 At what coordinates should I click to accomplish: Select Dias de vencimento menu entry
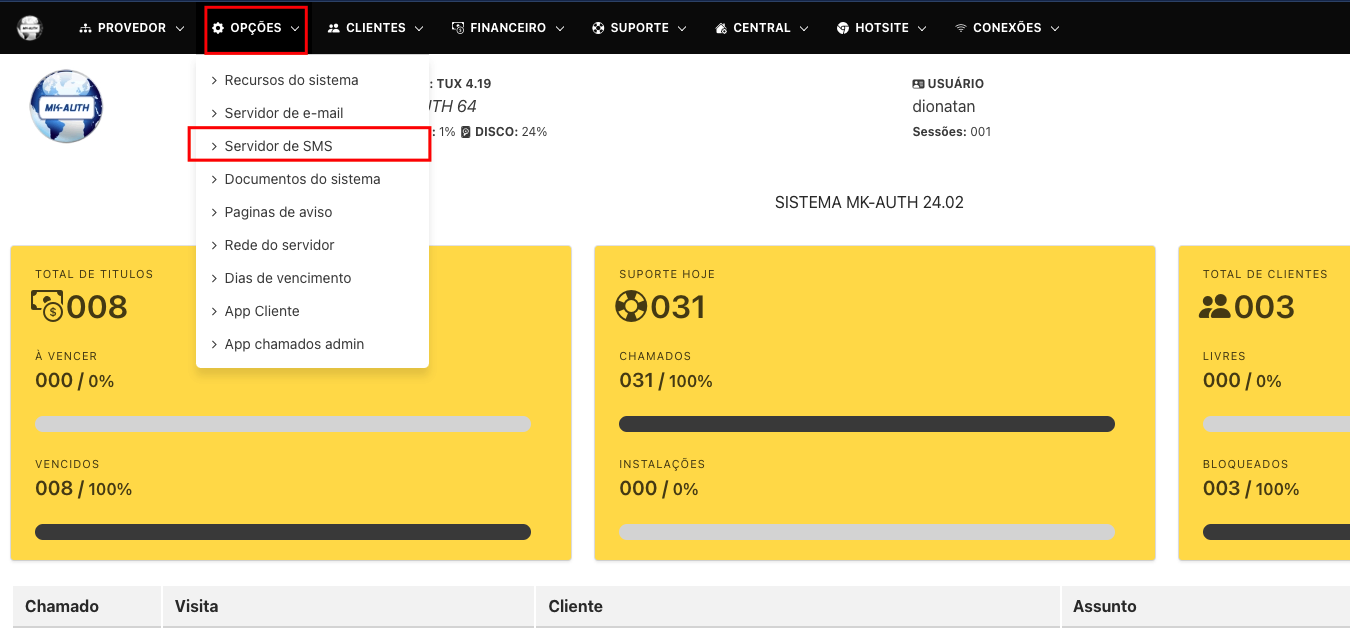288,278
